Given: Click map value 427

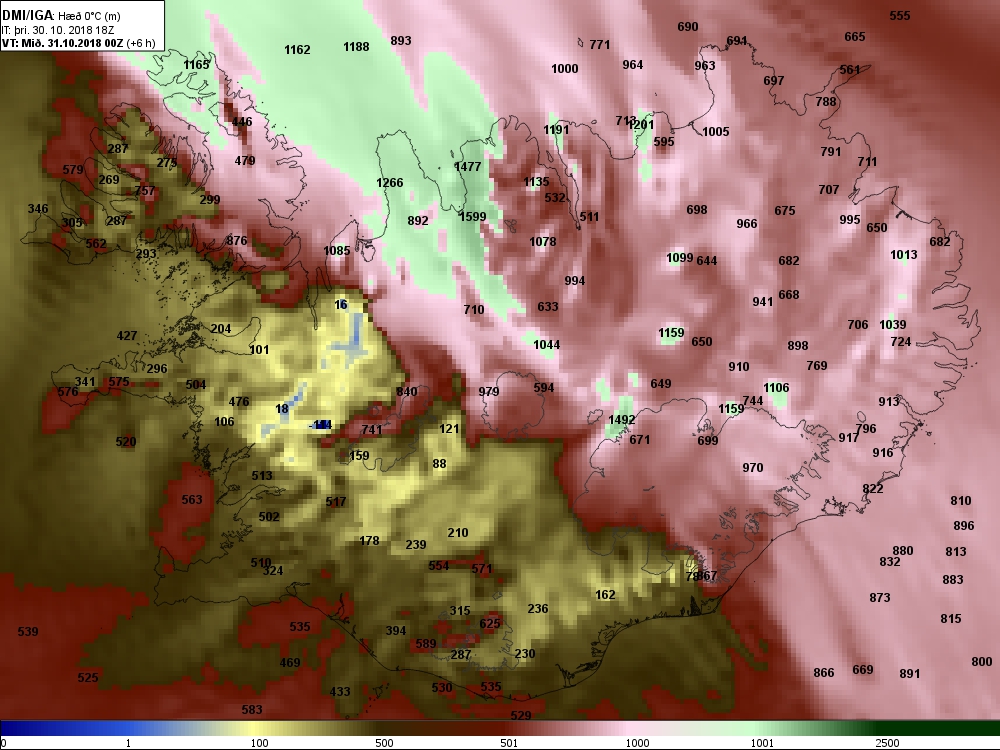Looking at the screenshot, I should [127, 336].
